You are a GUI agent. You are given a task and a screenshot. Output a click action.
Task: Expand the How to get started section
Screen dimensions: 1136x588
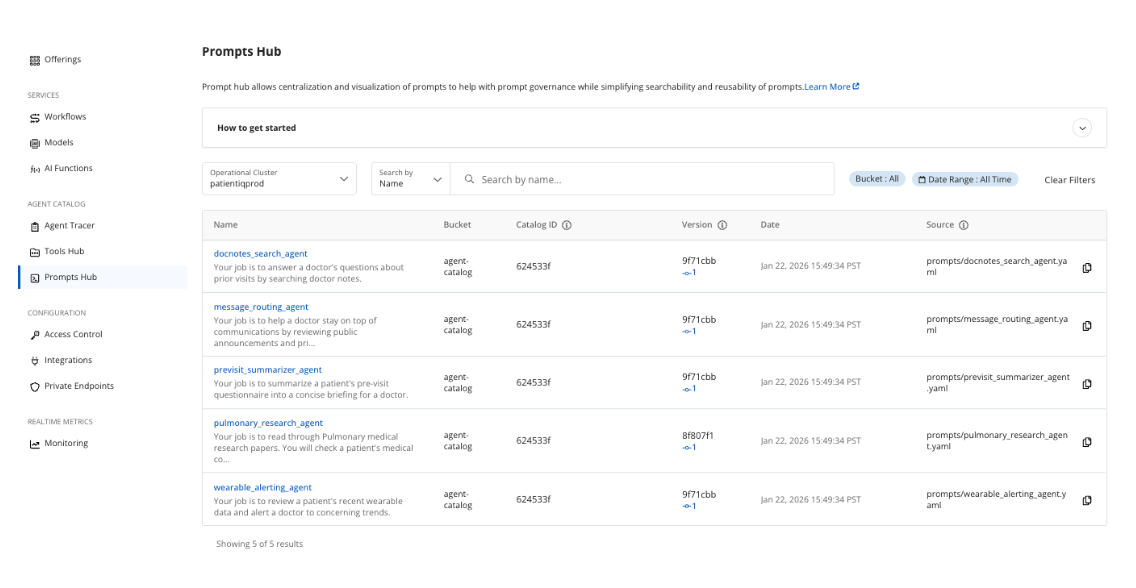click(1081, 128)
